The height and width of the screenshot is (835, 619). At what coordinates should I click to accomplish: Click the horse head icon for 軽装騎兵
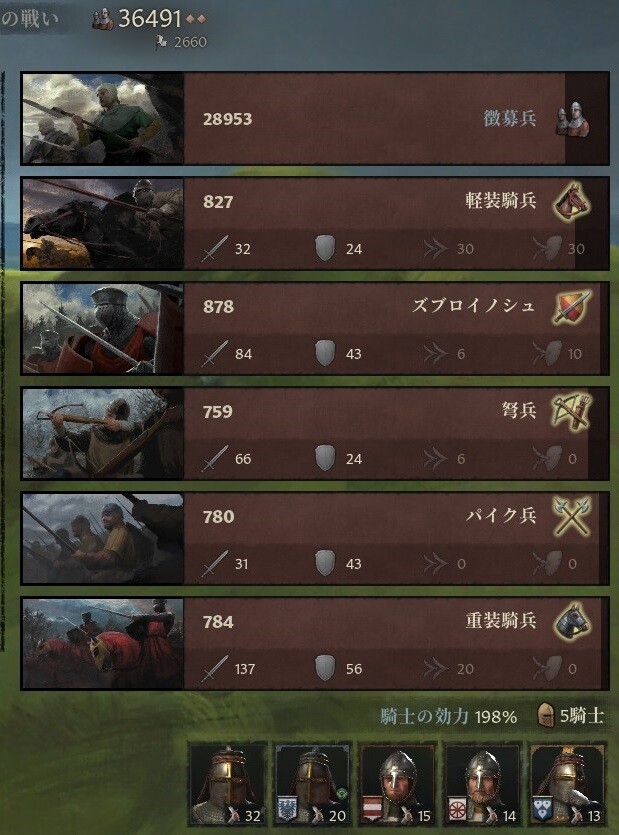[x=572, y=202]
